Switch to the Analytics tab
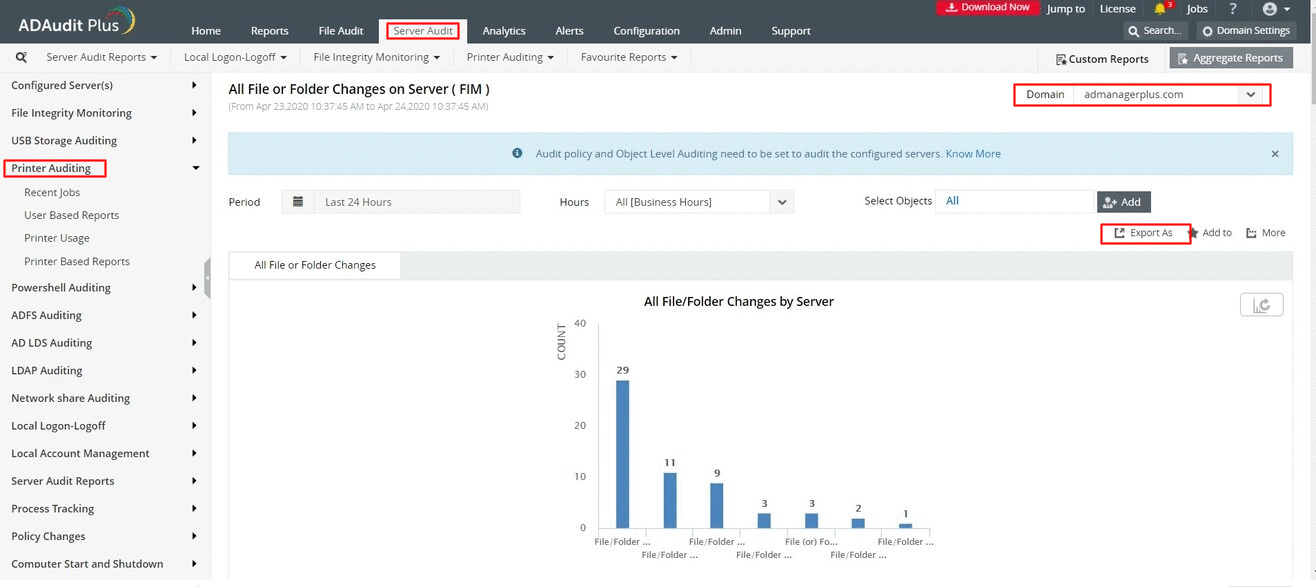The width and height of the screenshot is (1316, 587). click(x=503, y=30)
